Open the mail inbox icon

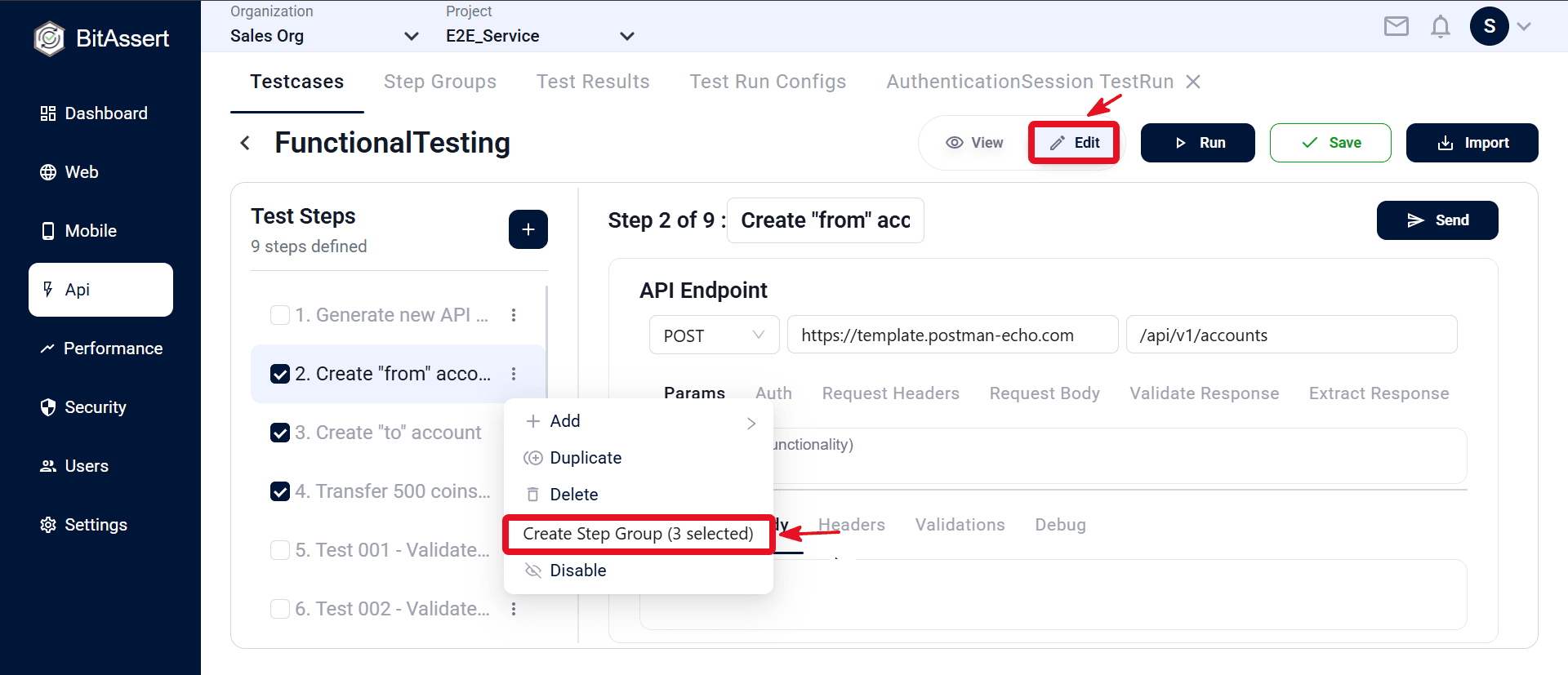click(1396, 27)
